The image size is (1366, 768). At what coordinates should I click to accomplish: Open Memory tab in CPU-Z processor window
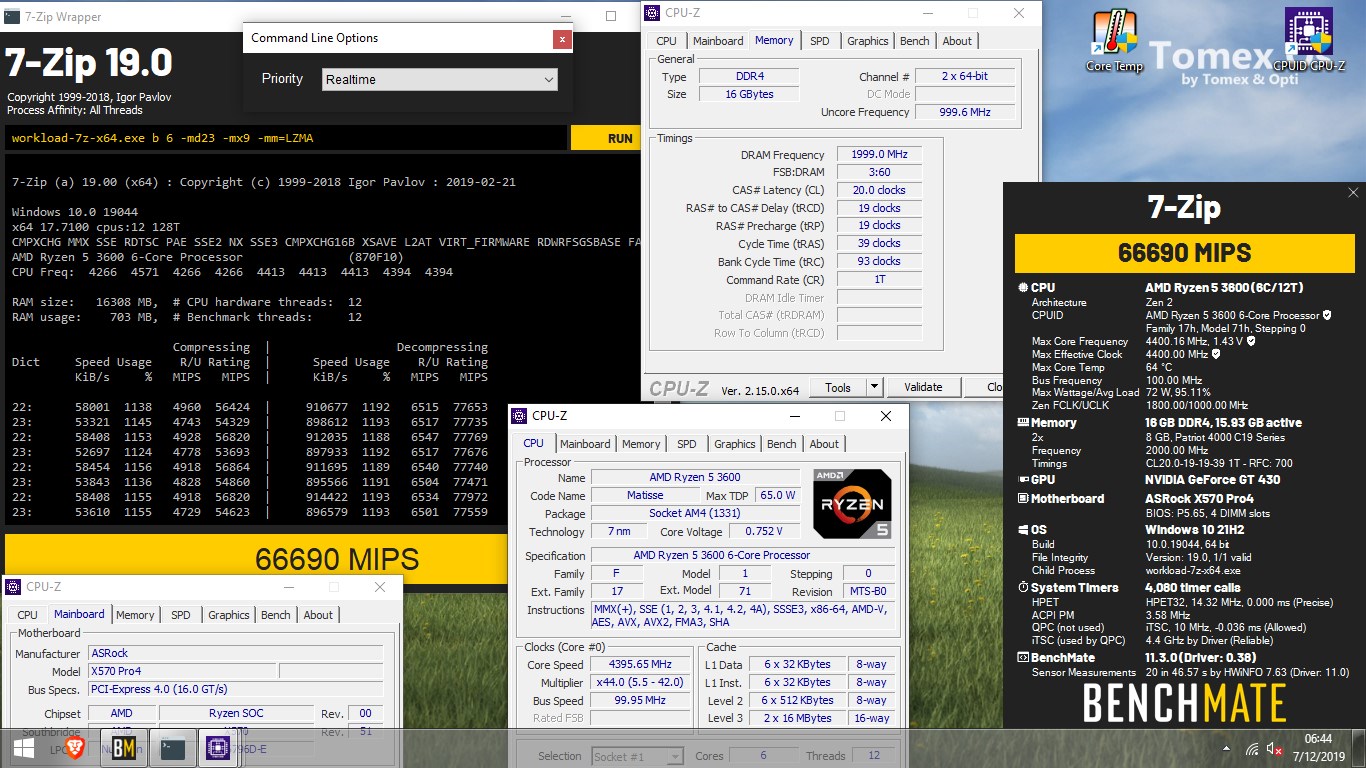click(641, 444)
